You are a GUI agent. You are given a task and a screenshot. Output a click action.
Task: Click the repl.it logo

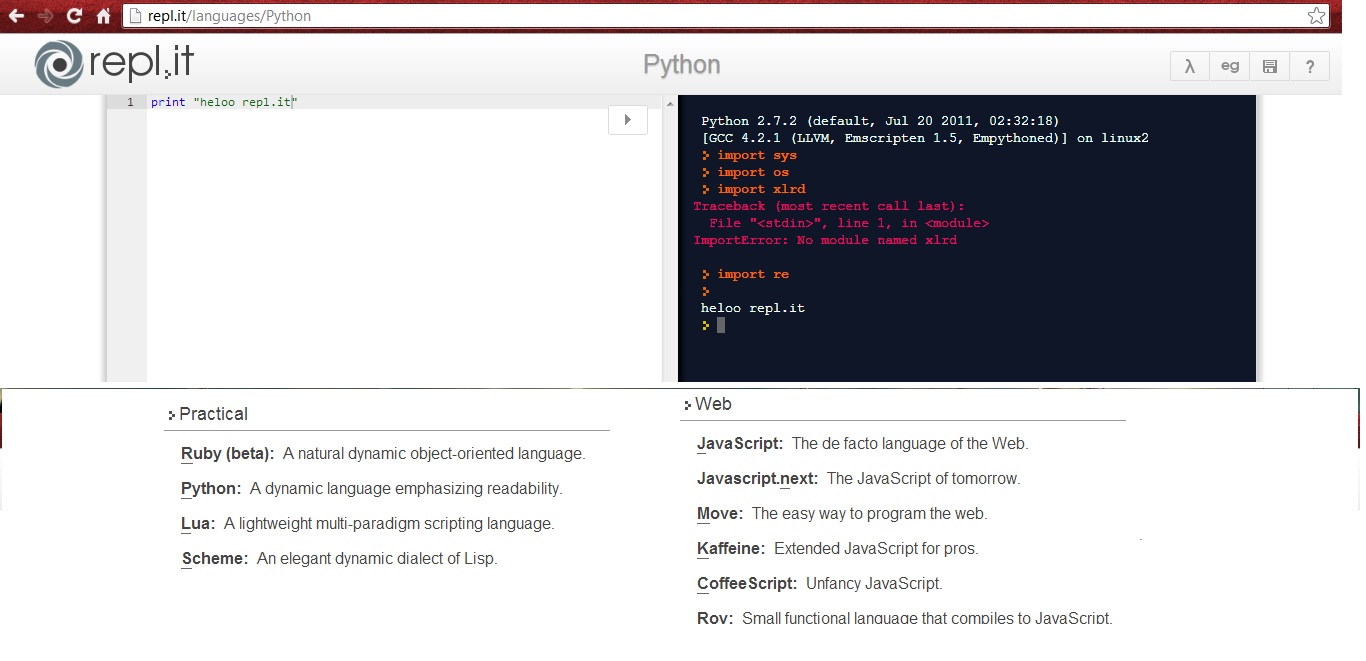tap(114, 64)
